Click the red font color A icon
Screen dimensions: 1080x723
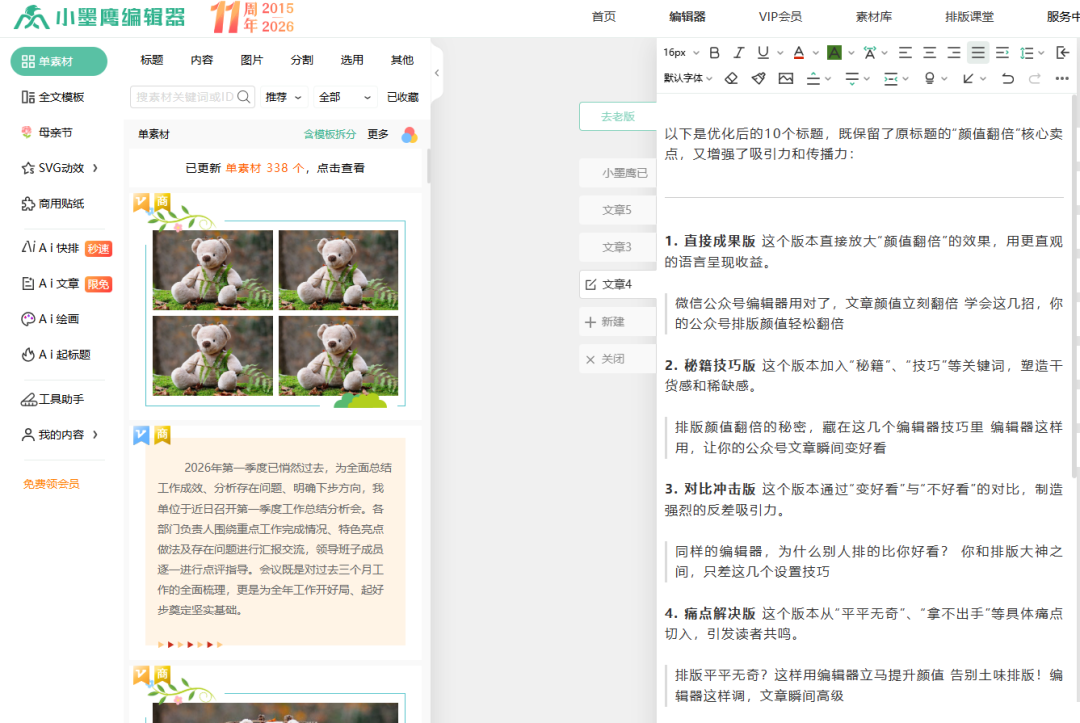pyautogui.click(x=798, y=52)
